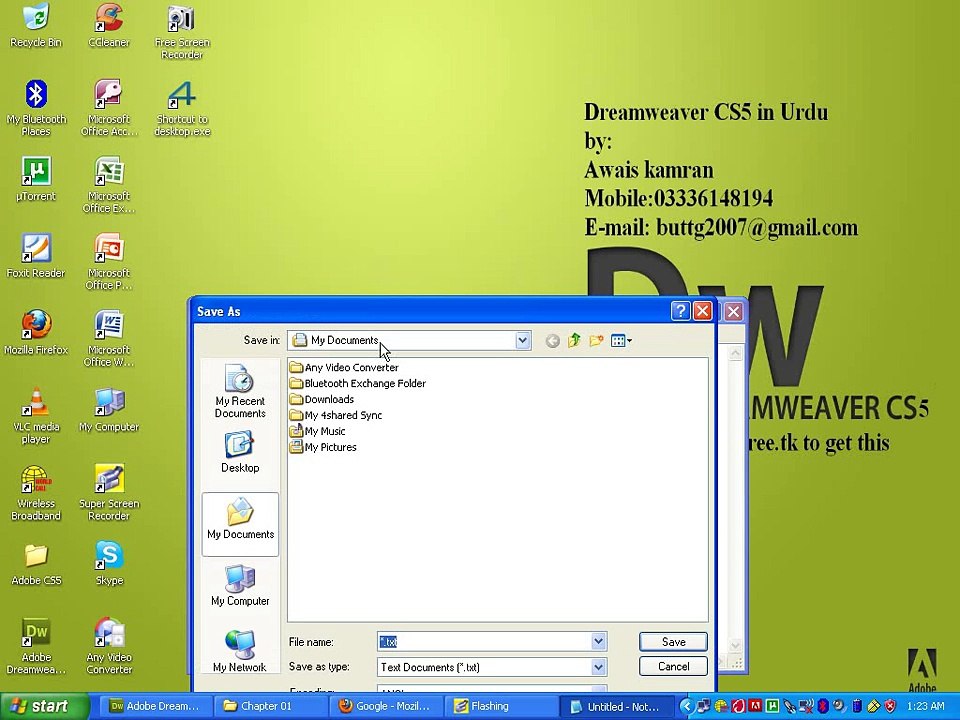Open Microsoft Office PowerPoint shortcut
The width and height of the screenshot is (960, 720).
pyautogui.click(x=109, y=262)
